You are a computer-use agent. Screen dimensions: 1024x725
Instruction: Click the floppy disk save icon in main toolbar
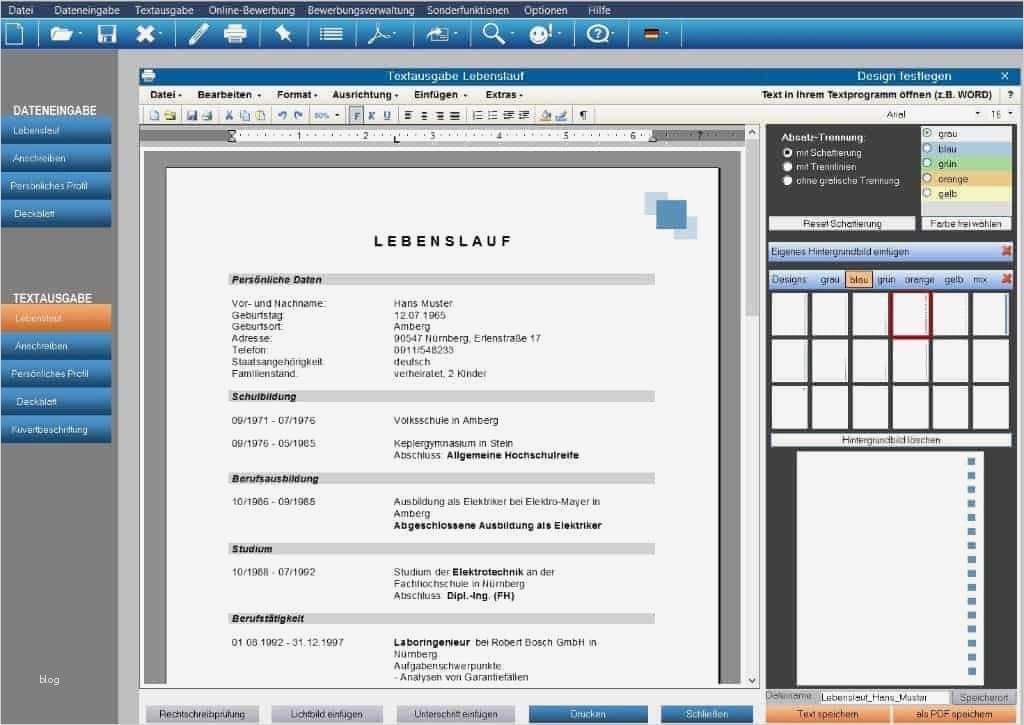click(x=106, y=33)
